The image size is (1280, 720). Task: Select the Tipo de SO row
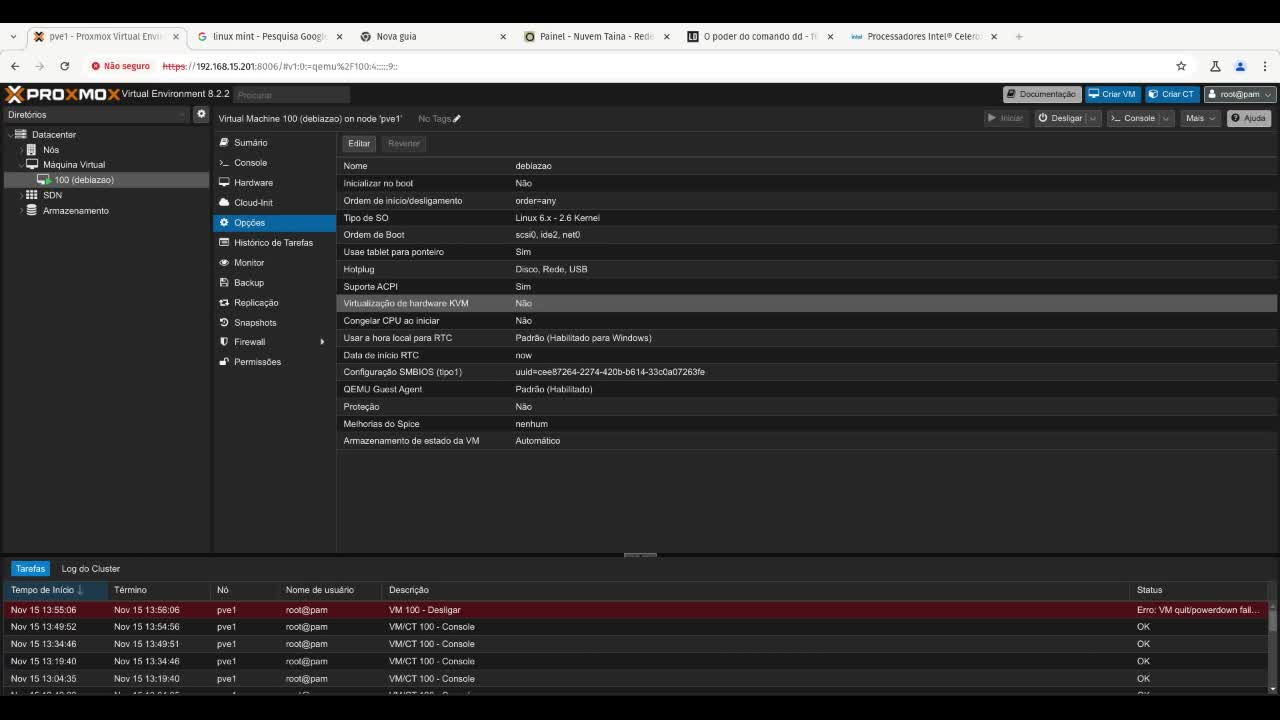point(806,218)
